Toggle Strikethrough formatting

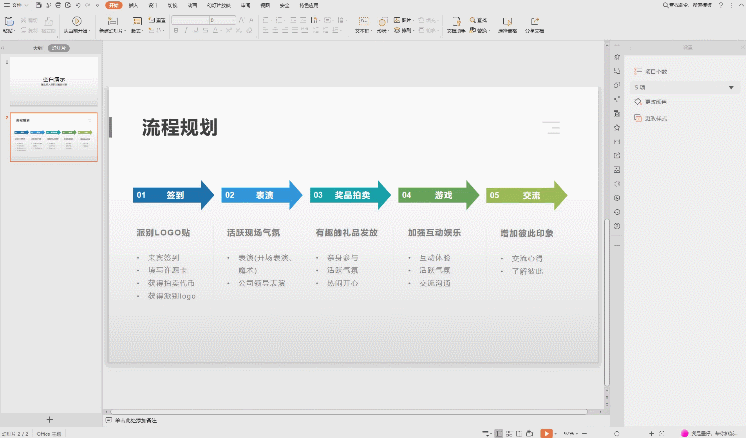point(206,30)
